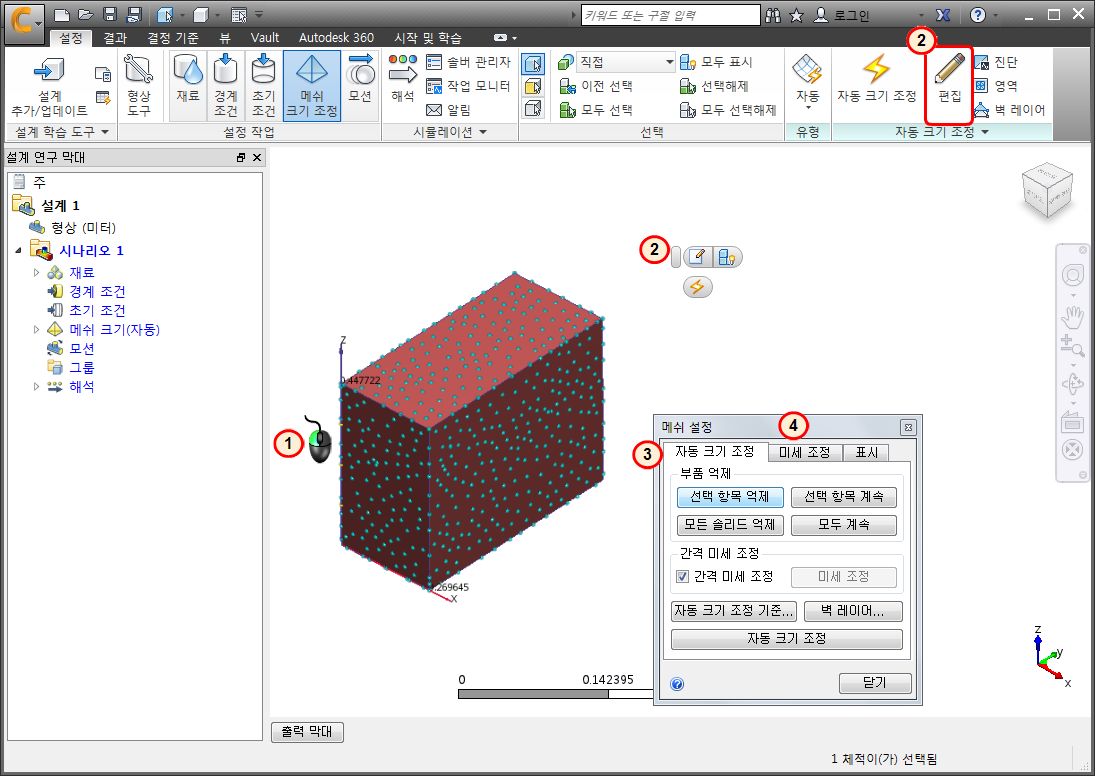Expand the 재료 tree node
The width and height of the screenshot is (1095, 776).
pos(36,272)
